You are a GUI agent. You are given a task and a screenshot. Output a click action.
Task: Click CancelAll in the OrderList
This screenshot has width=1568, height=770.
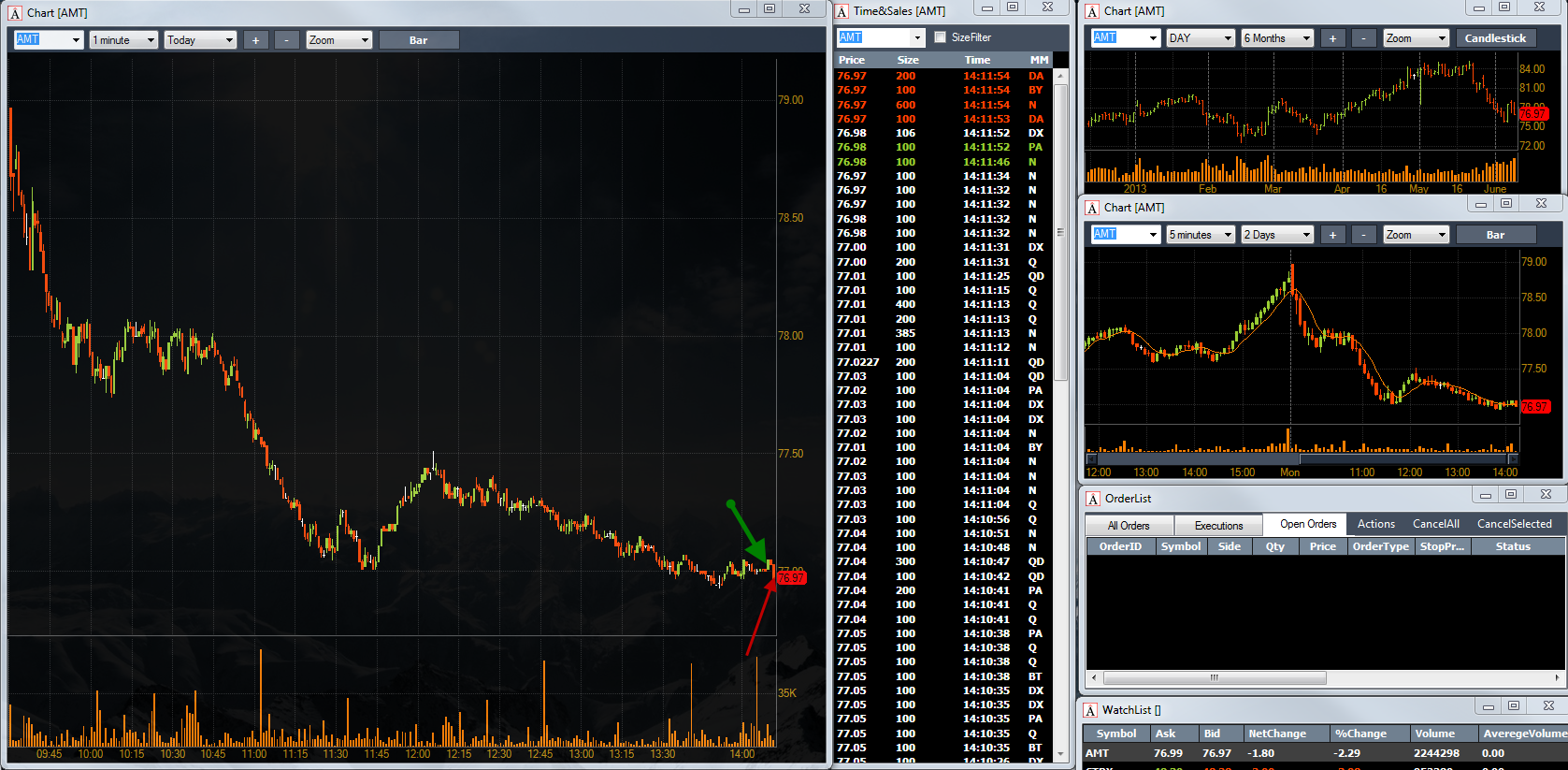tap(1435, 524)
